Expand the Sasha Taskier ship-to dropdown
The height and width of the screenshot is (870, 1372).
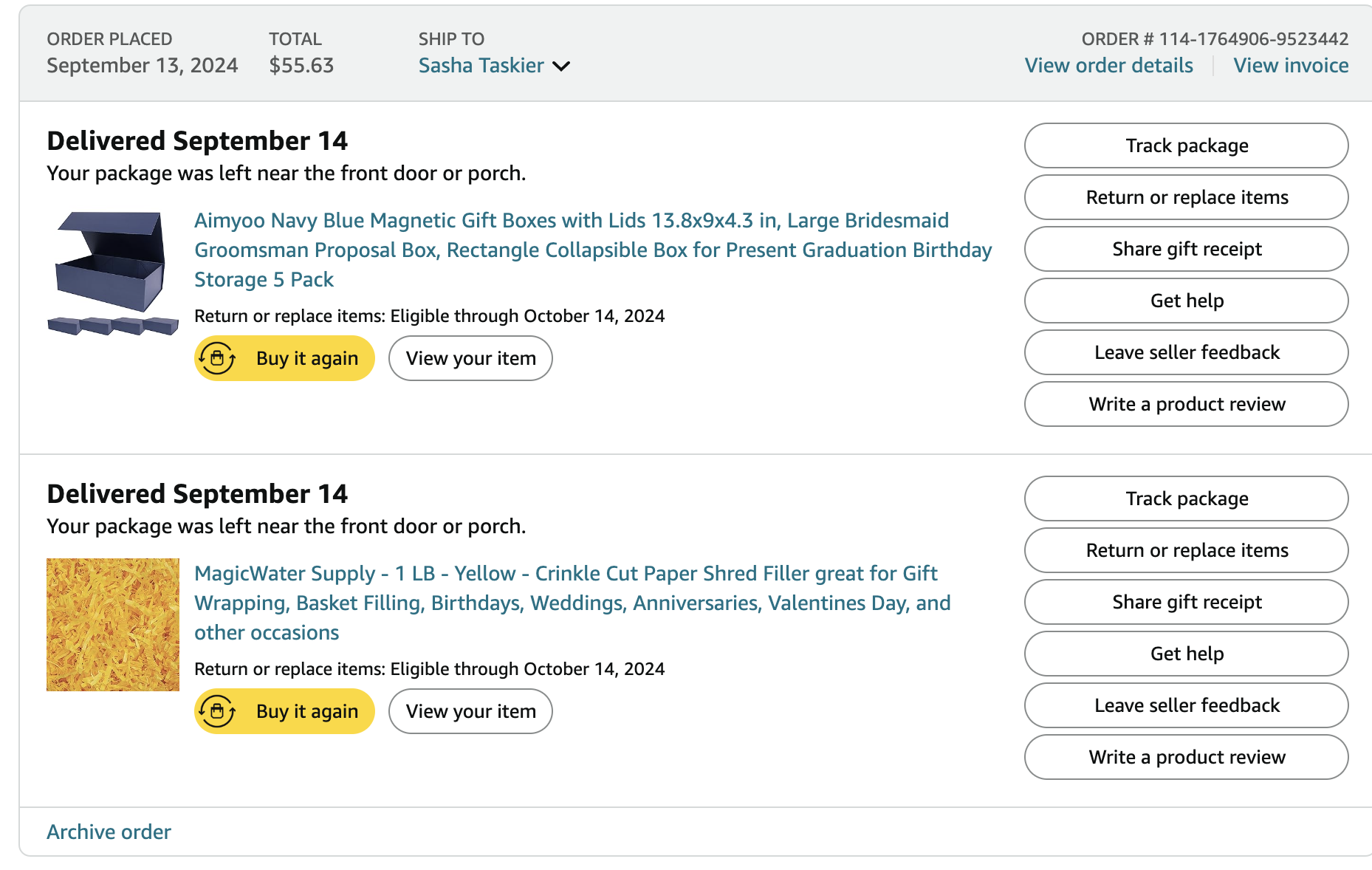point(561,66)
